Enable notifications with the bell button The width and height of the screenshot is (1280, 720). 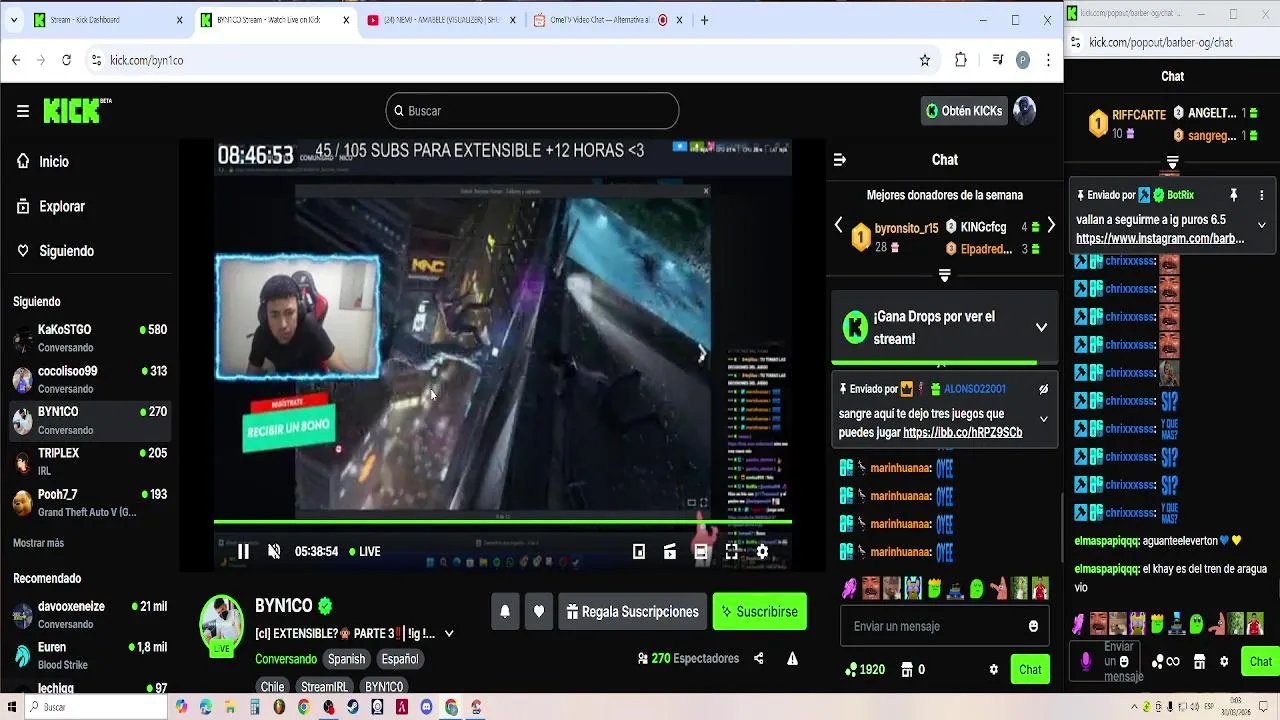tap(505, 612)
